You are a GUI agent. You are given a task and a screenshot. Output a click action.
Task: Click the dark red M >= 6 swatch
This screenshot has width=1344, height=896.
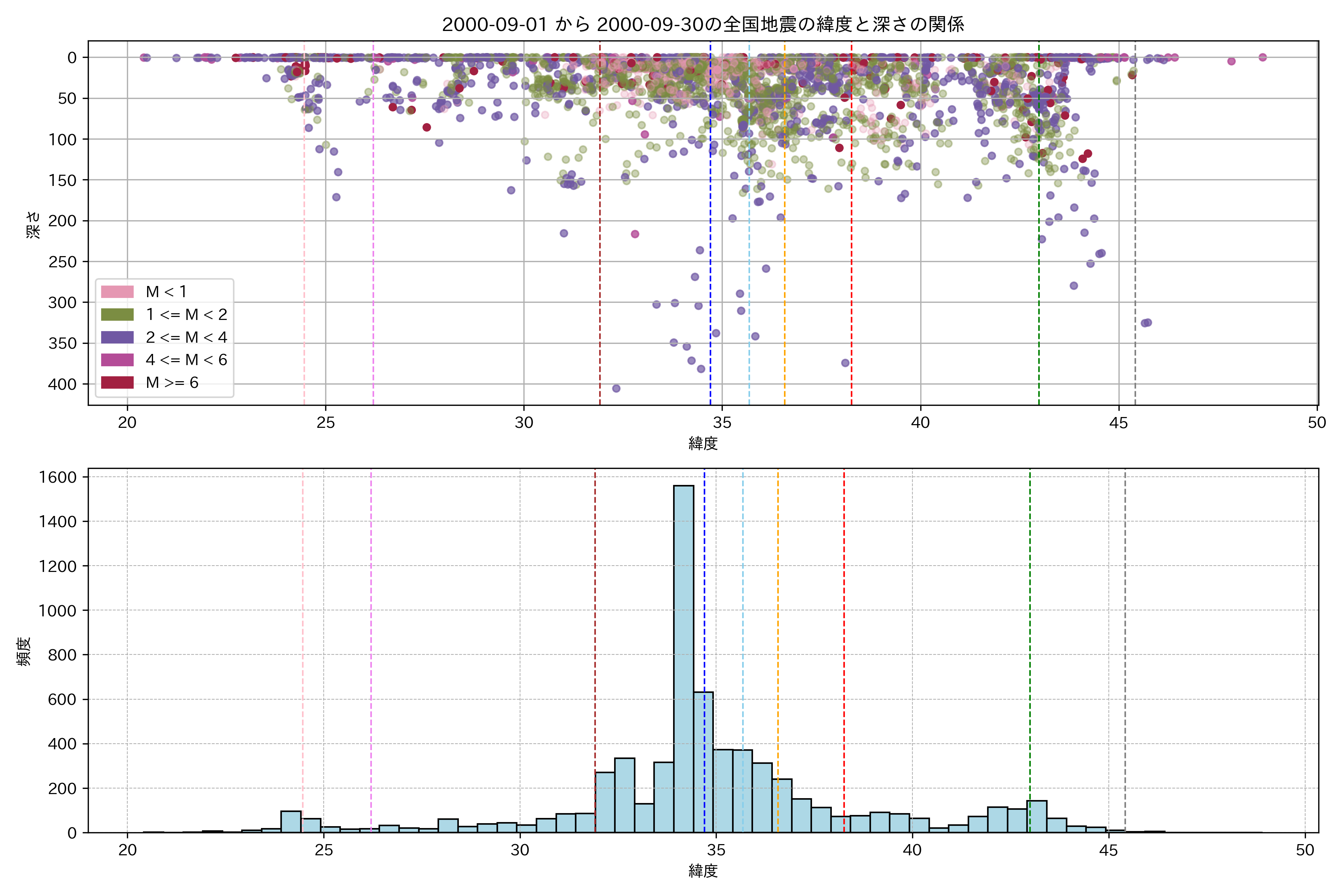(117, 382)
